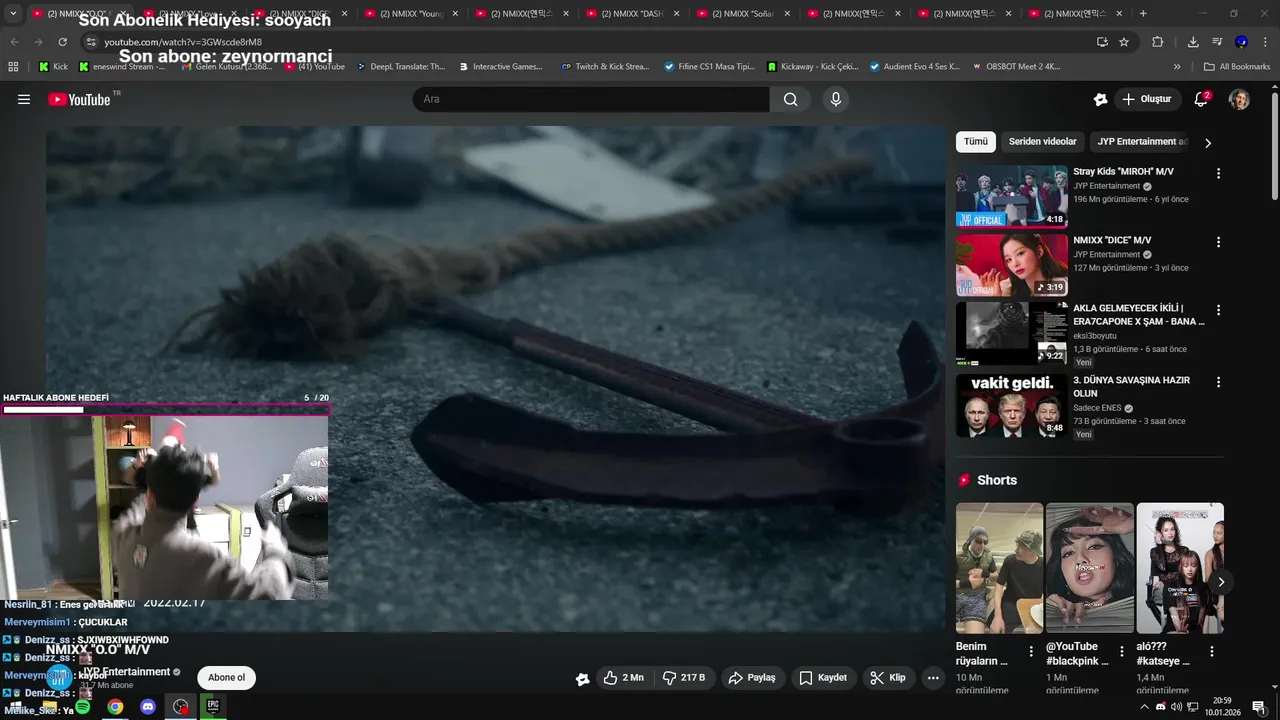Image resolution: width=1280 pixels, height=720 pixels.
Task: Start voice search with microphone icon
Action: [836, 99]
